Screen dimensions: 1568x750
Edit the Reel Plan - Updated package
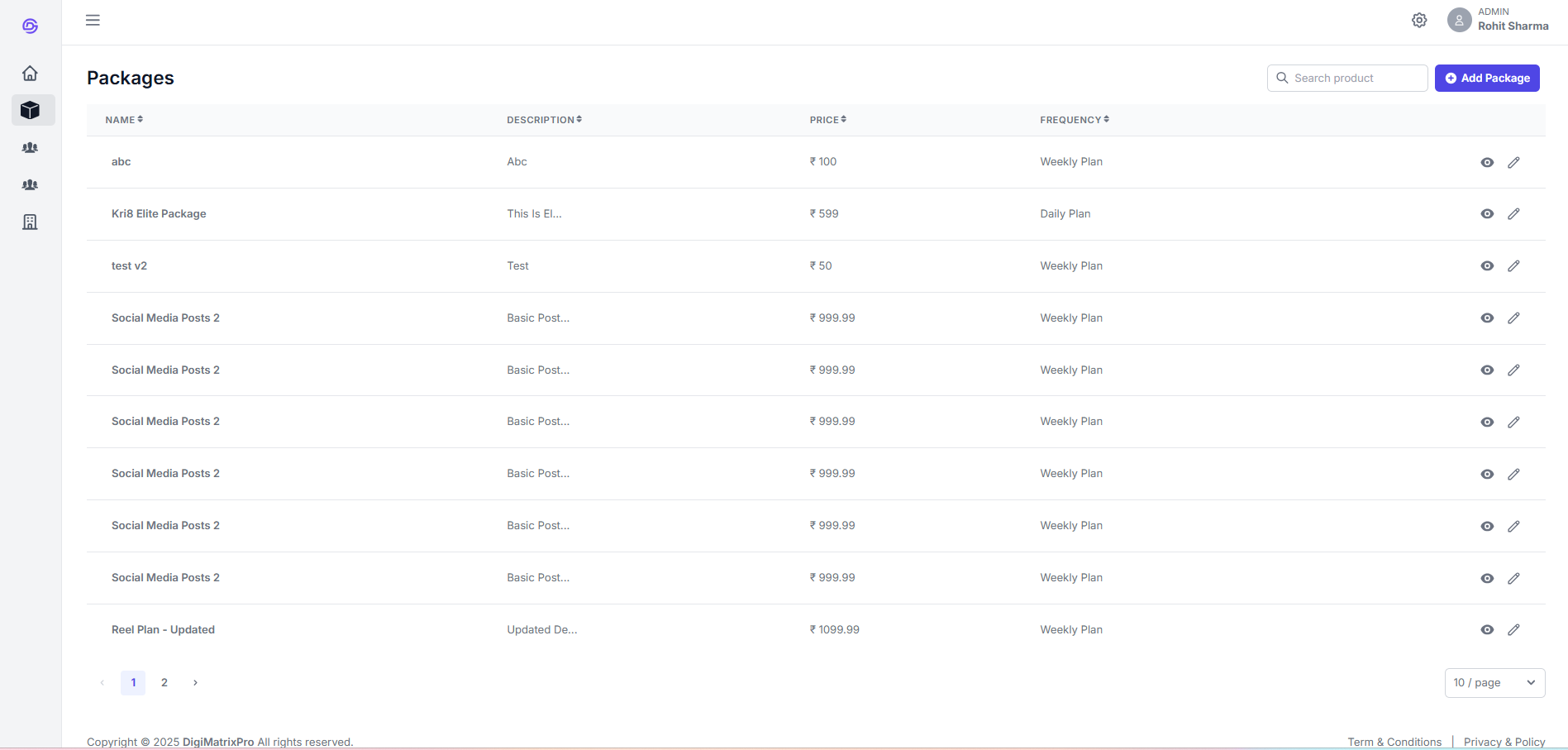pyautogui.click(x=1513, y=630)
